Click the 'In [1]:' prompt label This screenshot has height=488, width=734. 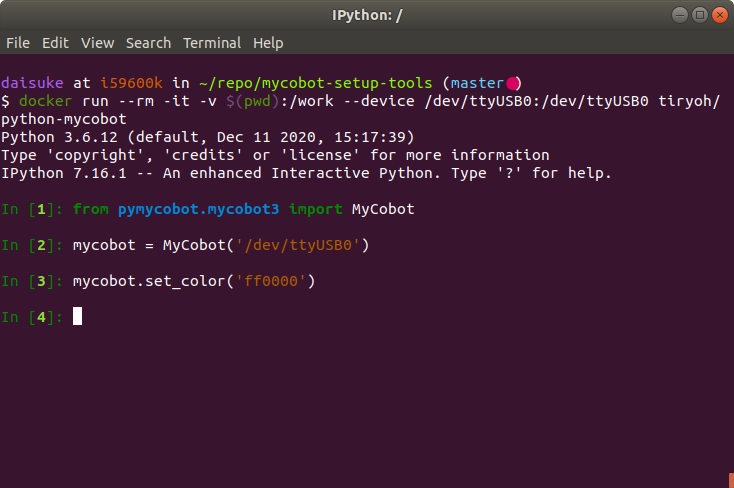click(x=32, y=209)
